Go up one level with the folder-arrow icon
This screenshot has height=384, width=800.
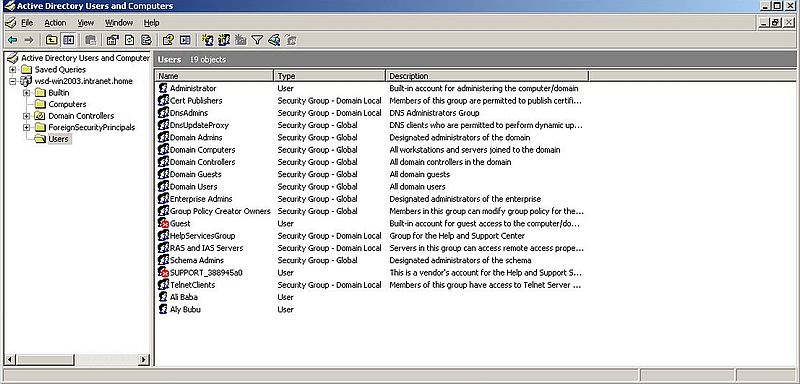click(52, 40)
